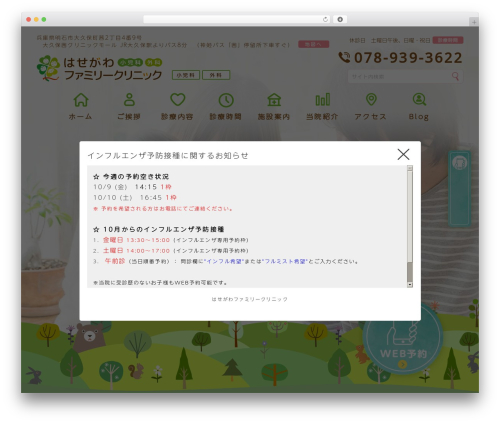500x423 pixels.
Task: Select the 診療内容 menu label
Action: pyautogui.click(x=177, y=117)
